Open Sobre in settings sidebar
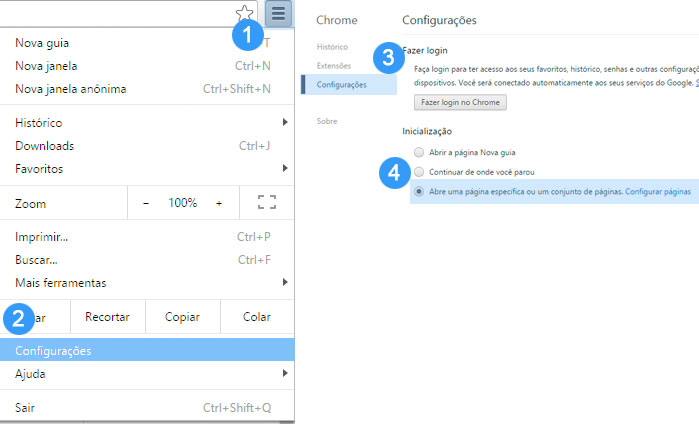The width and height of the screenshot is (699, 432). click(327, 121)
